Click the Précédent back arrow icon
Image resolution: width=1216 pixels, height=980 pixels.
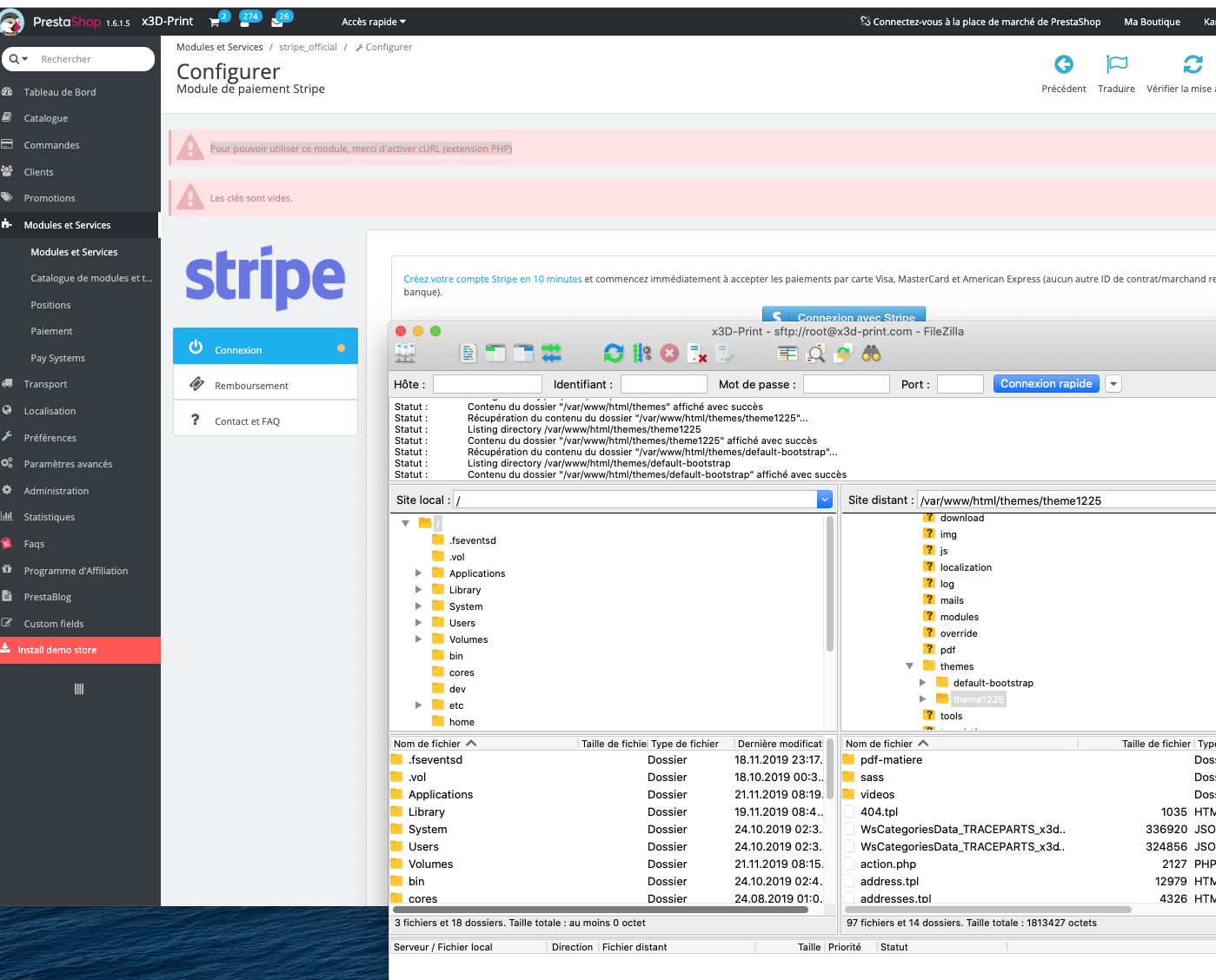[1064, 64]
